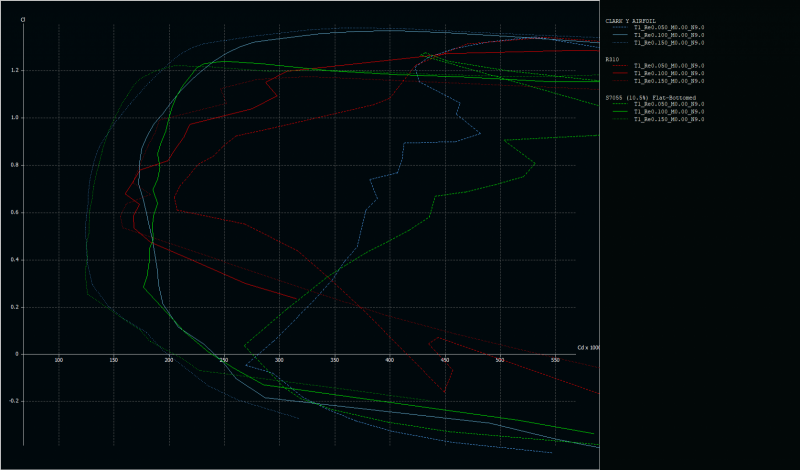Select the R310 legend heading
This screenshot has width=800, height=470.
pyautogui.click(x=612, y=59)
